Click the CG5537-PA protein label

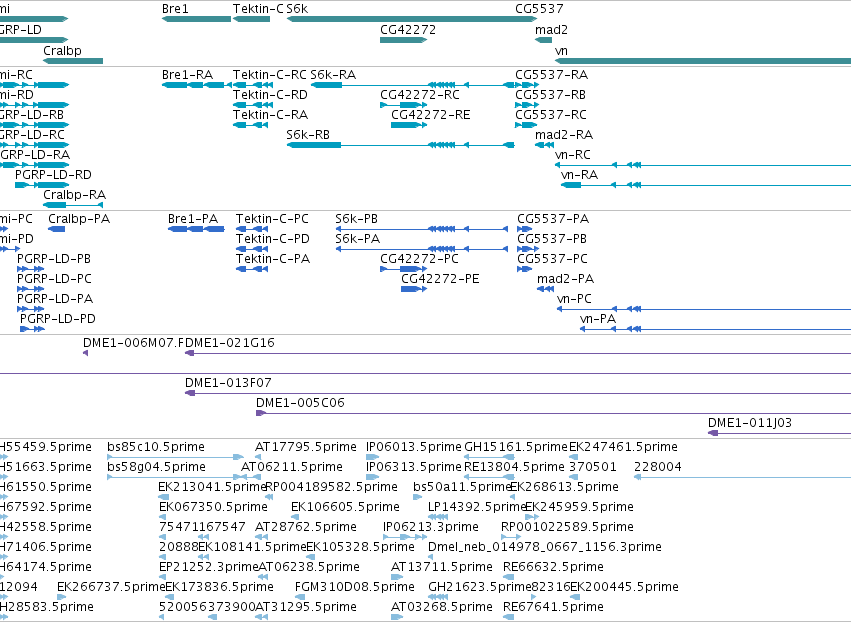[x=553, y=219]
